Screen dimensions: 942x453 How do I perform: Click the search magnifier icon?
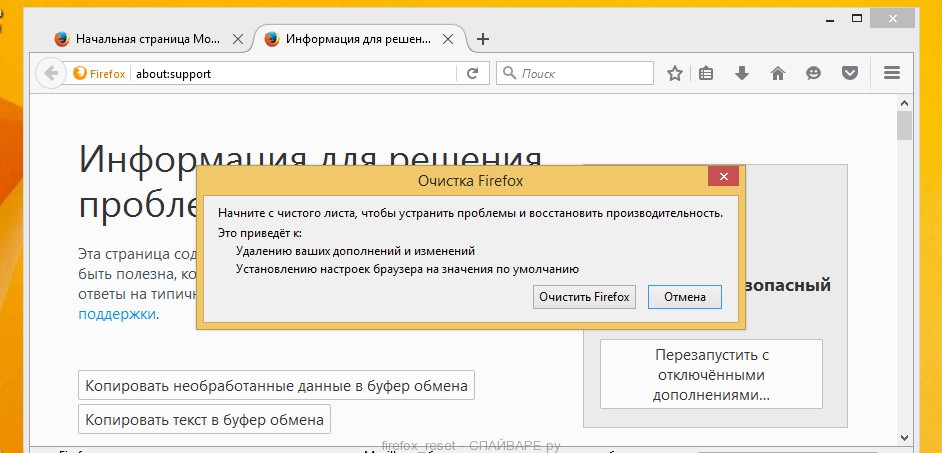pos(509,73)
